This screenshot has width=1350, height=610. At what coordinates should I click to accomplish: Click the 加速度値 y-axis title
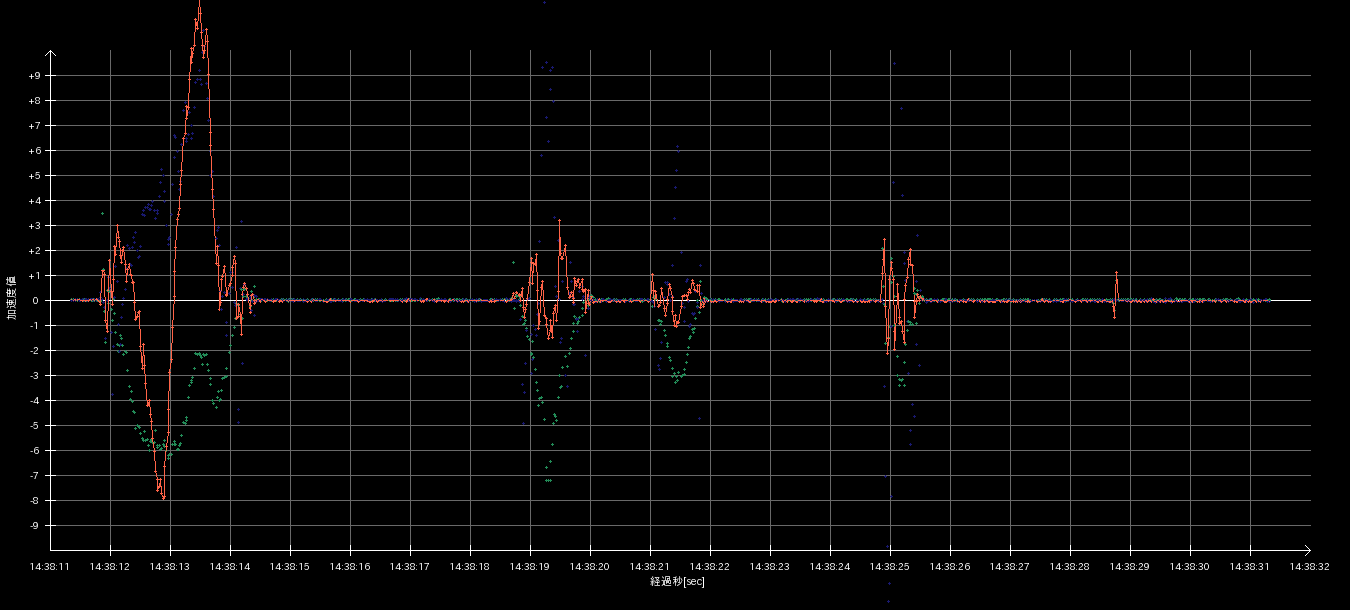[12, 297]
